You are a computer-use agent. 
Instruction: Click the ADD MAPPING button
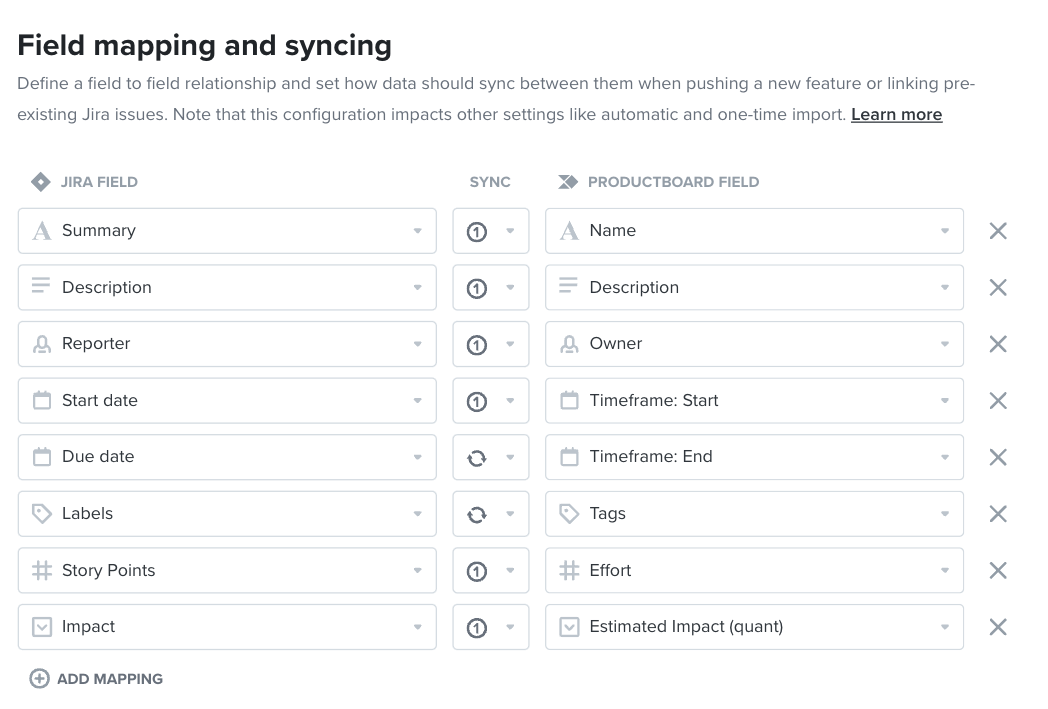click(x=96, y=678)
